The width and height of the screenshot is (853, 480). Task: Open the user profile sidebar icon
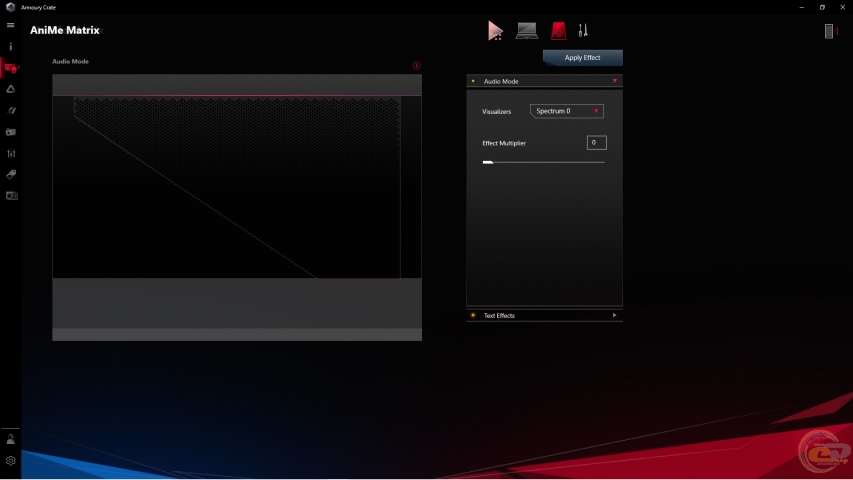pos(10,439)
